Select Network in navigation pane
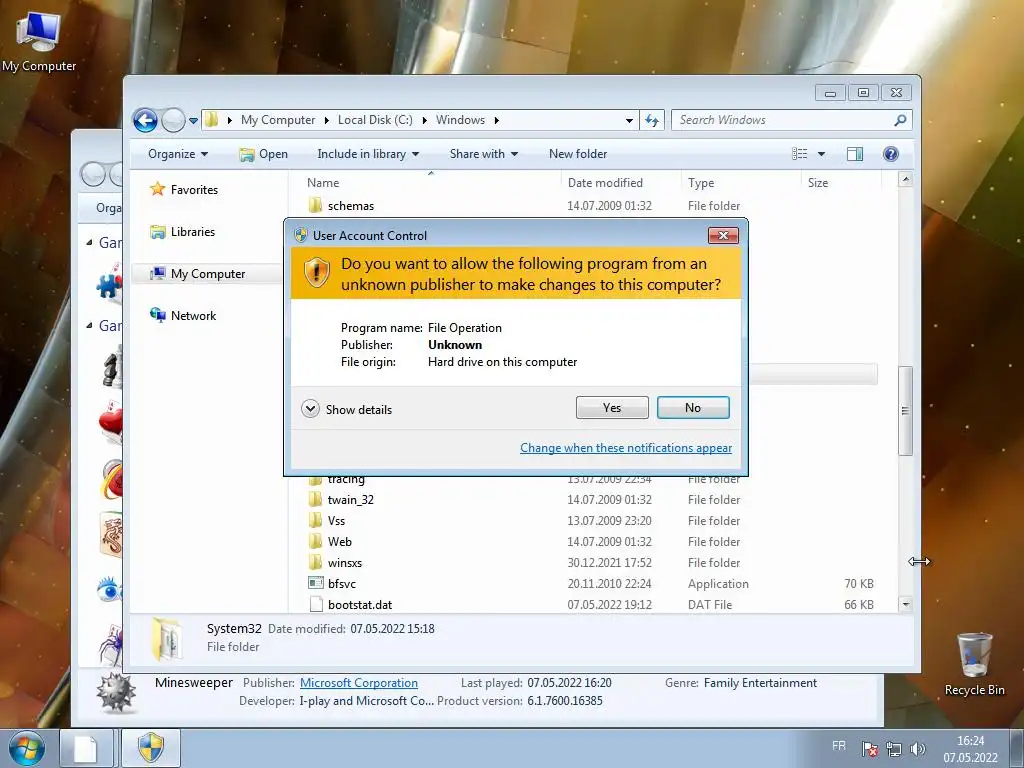 coord(184,315)
